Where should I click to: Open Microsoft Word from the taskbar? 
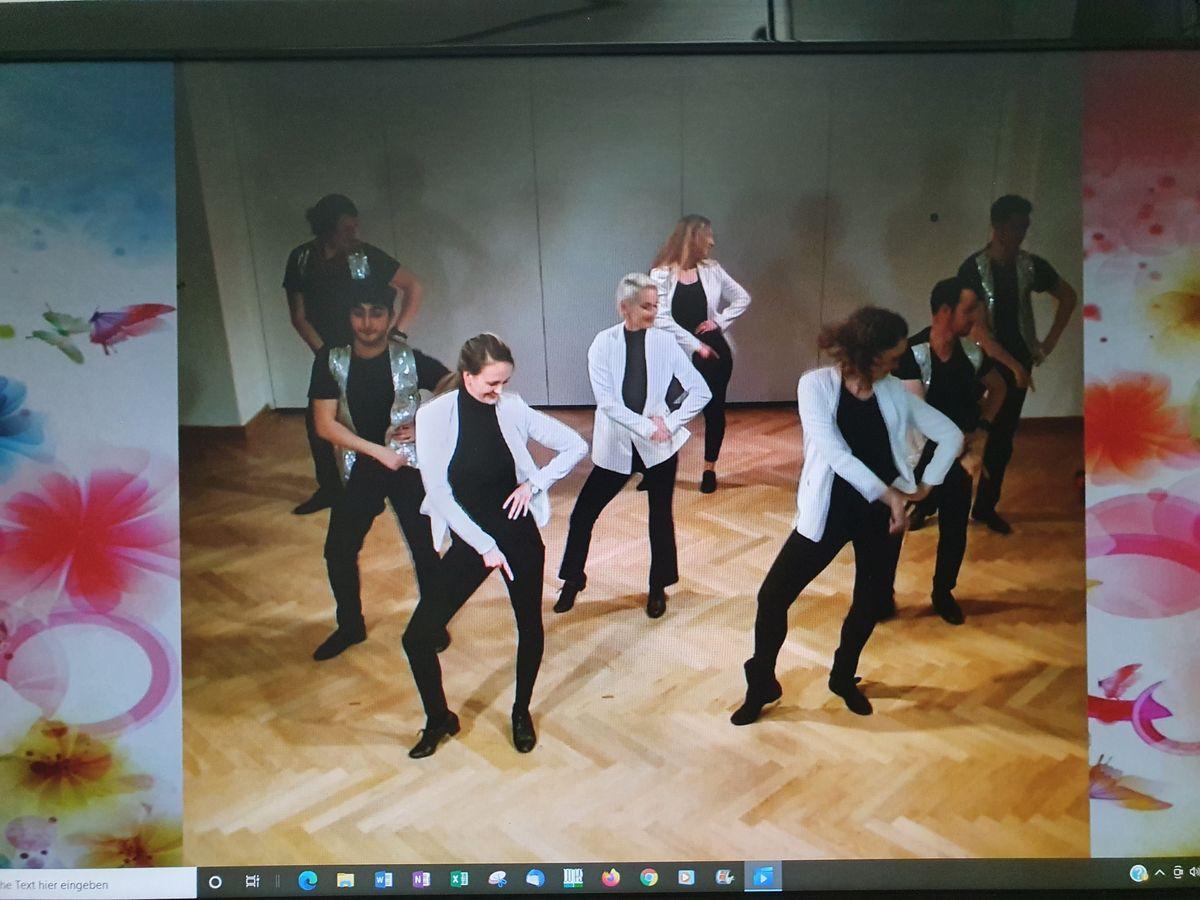point(383,880)
